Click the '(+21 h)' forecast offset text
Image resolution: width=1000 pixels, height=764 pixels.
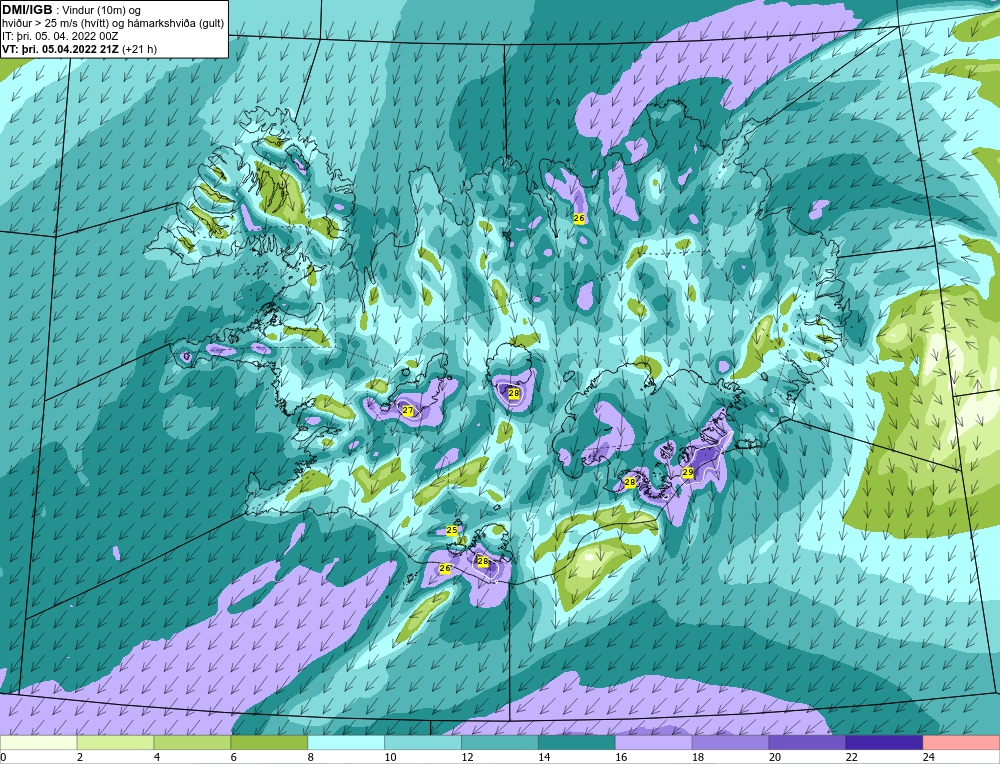pos(139,49)
